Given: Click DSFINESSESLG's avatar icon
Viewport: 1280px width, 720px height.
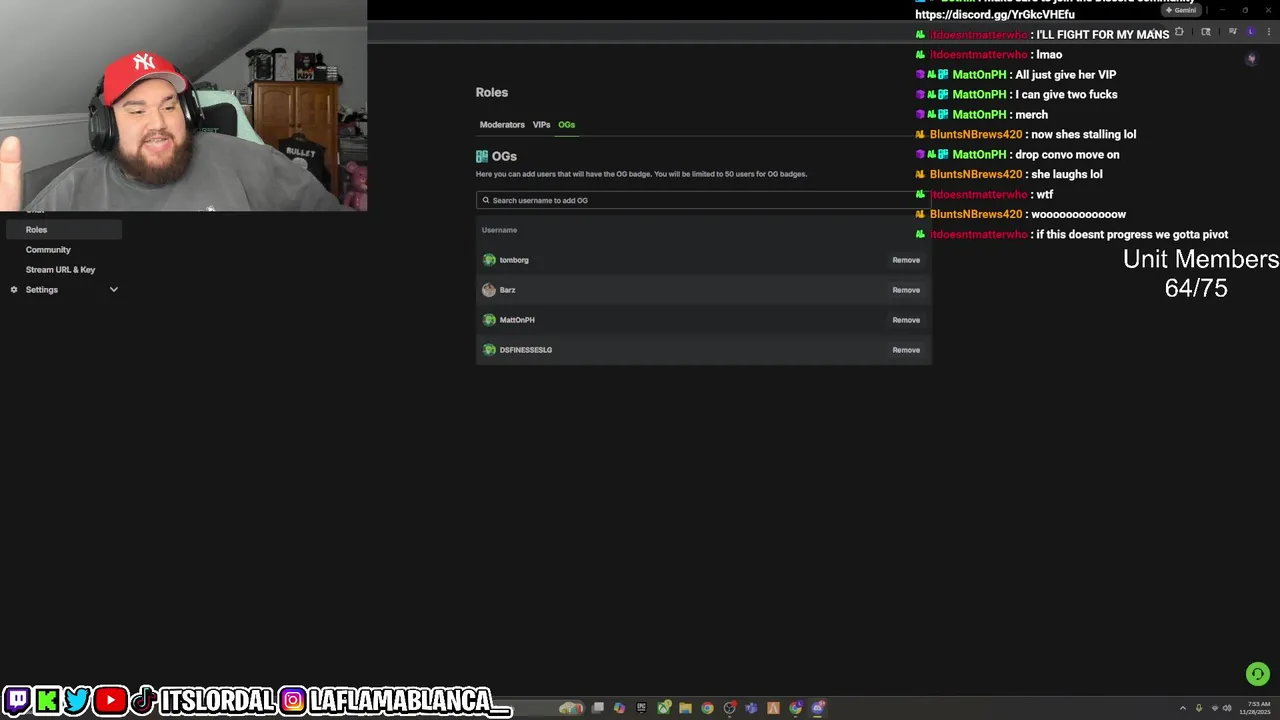Looking at the screenshot, I should pos(489,350).
